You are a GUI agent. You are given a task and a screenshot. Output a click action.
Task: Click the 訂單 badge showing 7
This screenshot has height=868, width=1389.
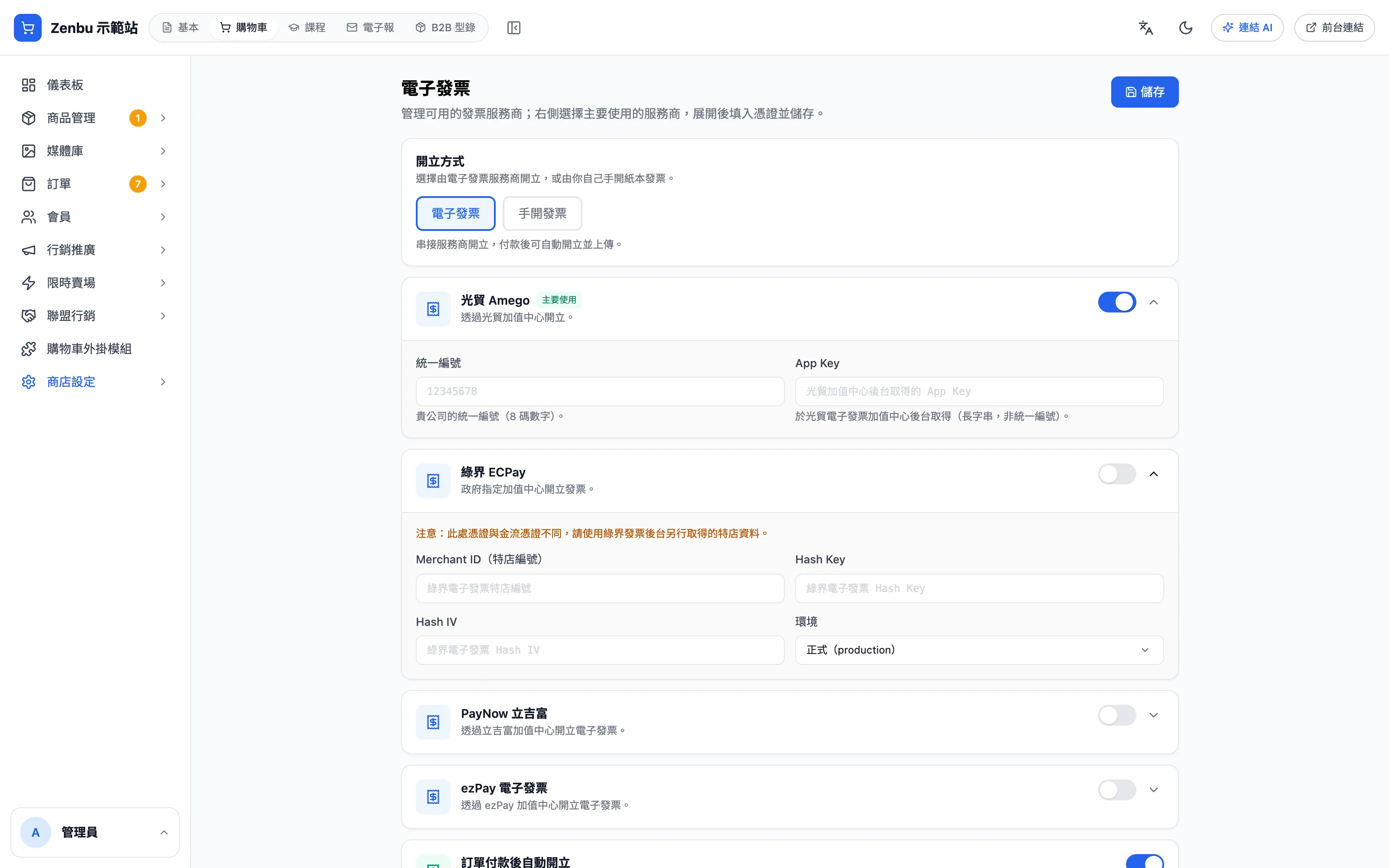[138, 184]
